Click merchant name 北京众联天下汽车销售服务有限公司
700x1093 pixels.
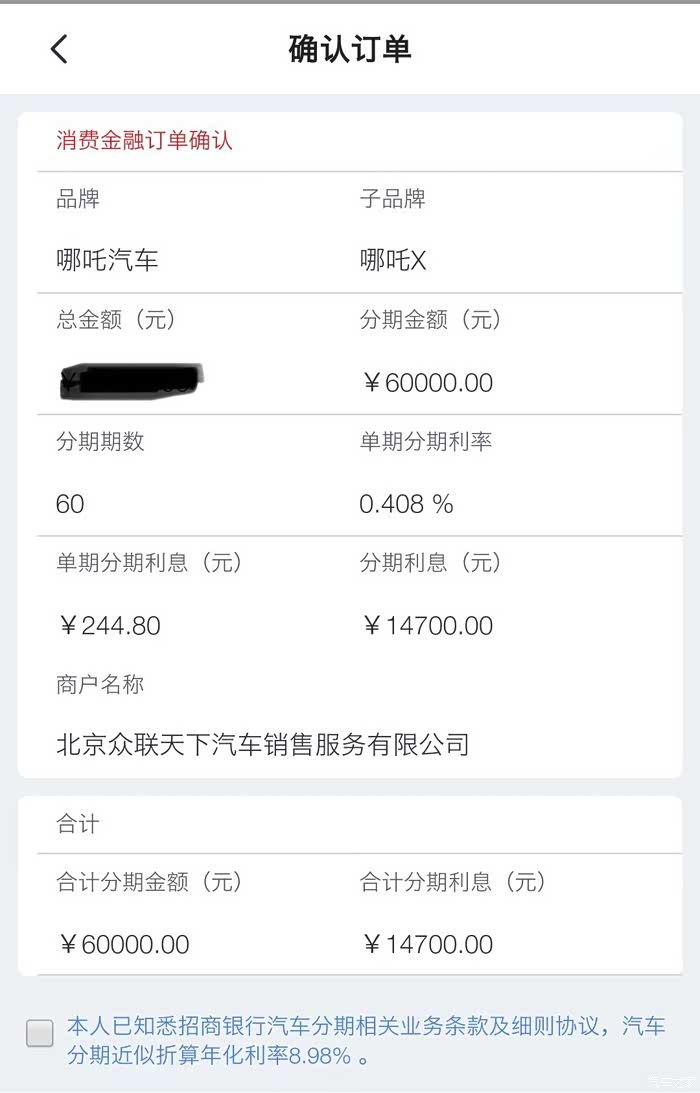[x=262, y=745]
